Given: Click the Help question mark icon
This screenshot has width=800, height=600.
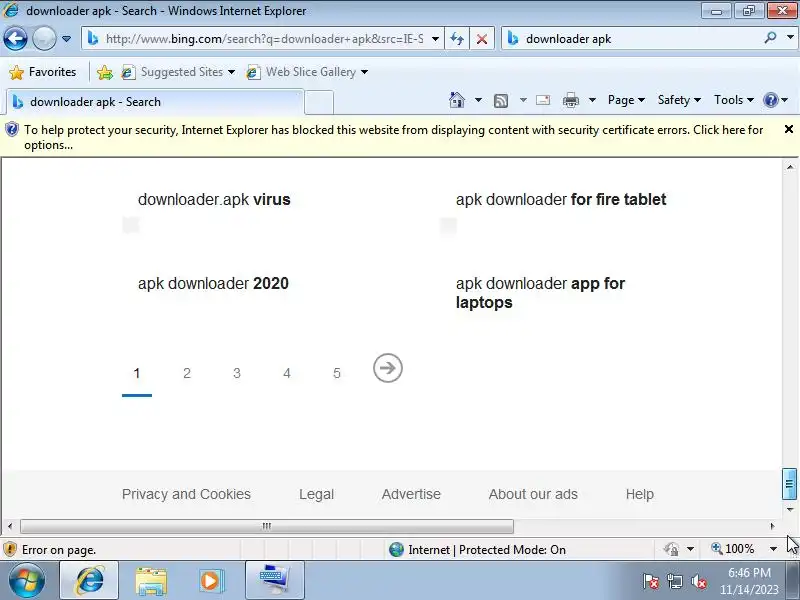Looking at the screenshot, I should tap(770, 100).
